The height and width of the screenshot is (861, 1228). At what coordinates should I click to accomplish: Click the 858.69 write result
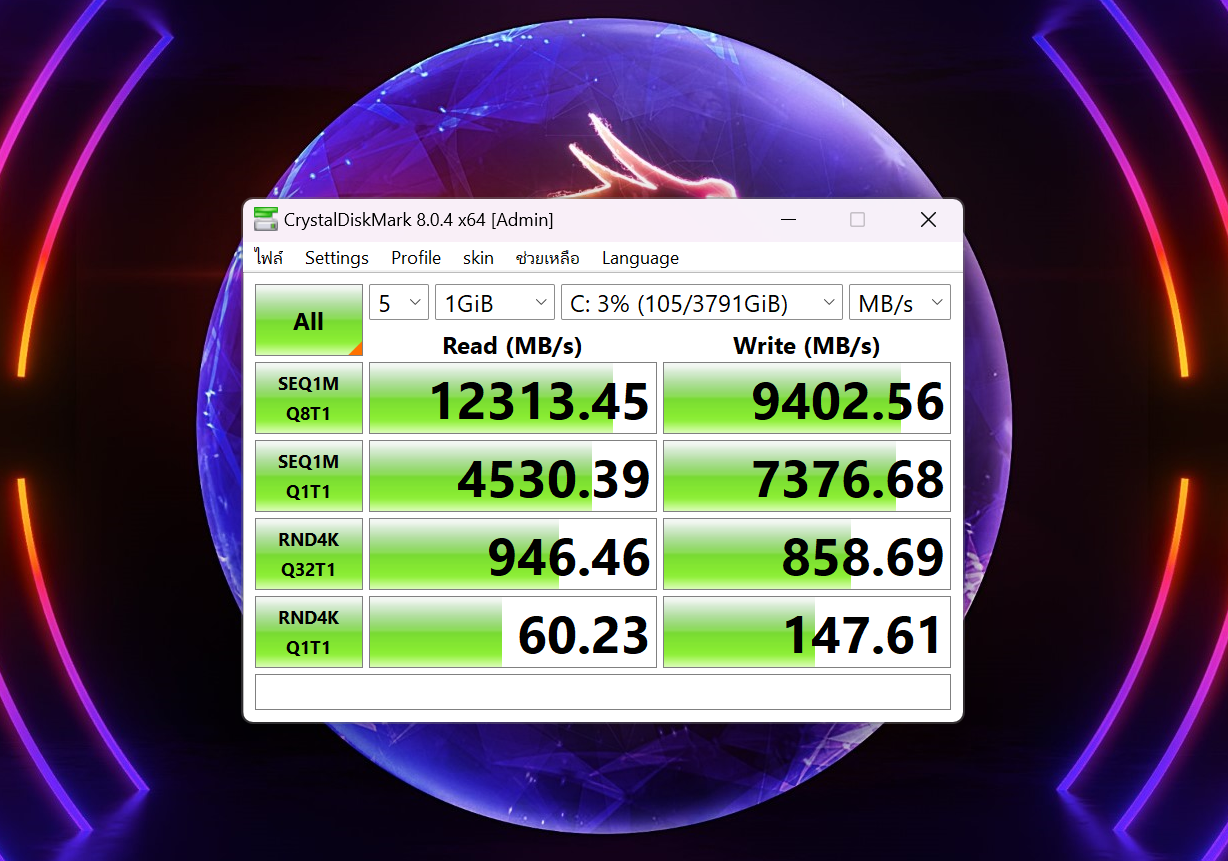pyautogui.click(x=807, y=554)
